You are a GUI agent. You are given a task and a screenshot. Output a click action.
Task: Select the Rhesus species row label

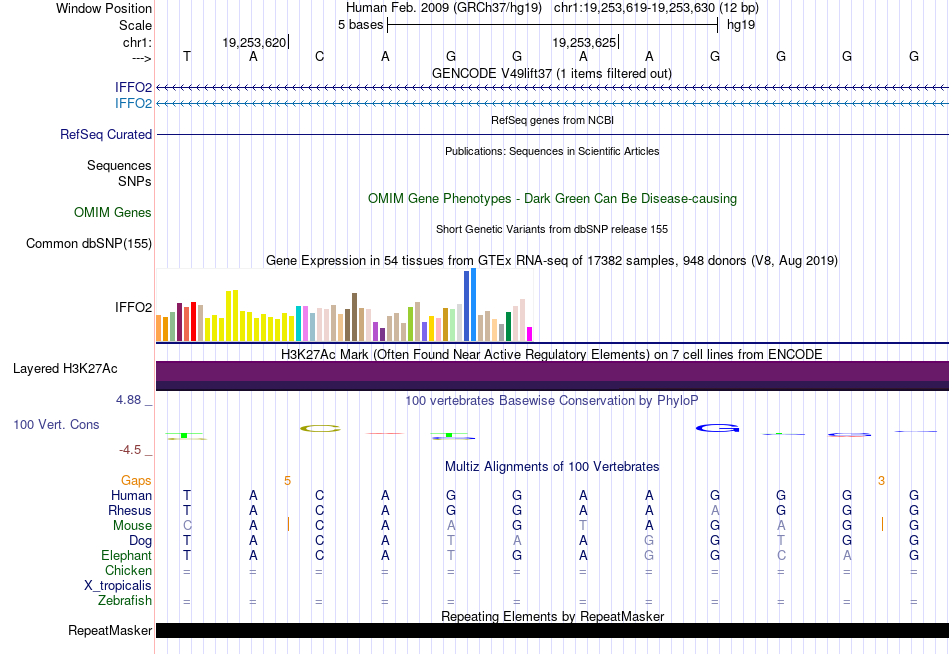point(130,510)
